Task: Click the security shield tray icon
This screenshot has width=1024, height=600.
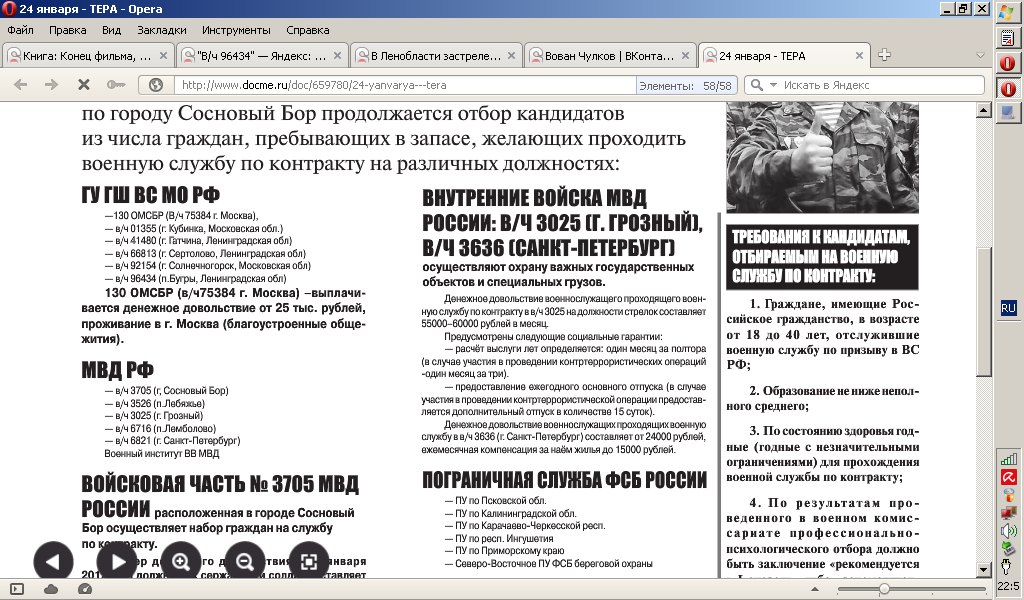Action: pos(1009,495)
